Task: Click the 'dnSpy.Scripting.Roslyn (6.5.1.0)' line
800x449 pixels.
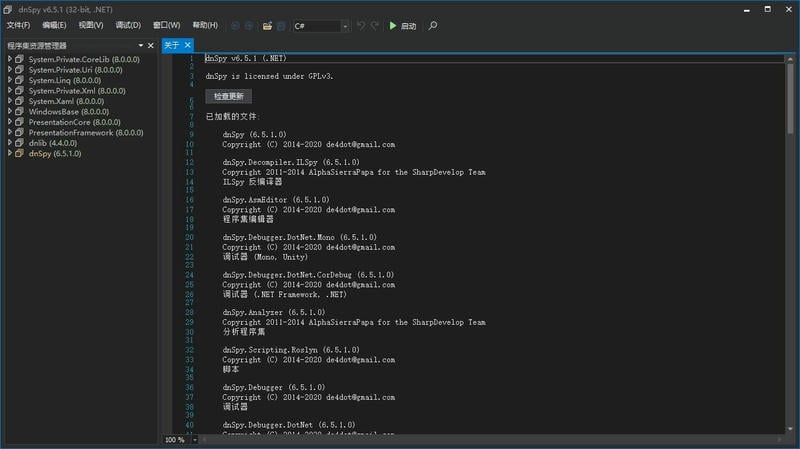Action: (291, 350)
